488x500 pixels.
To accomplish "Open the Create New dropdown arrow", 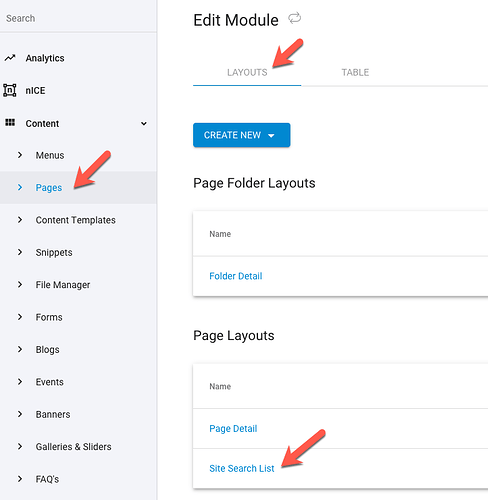I will click(271, 135).
